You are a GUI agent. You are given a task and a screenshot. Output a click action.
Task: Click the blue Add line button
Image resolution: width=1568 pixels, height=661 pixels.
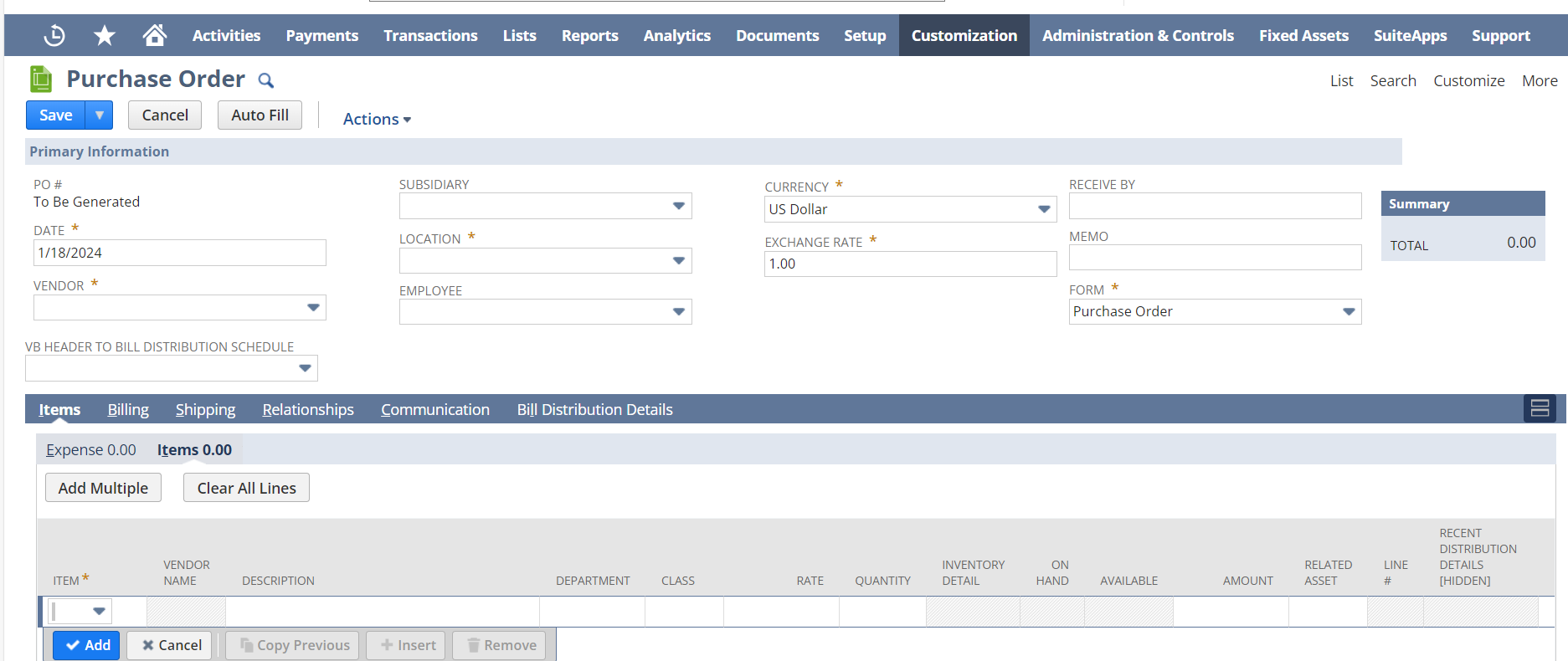click(x=87, y=645)
